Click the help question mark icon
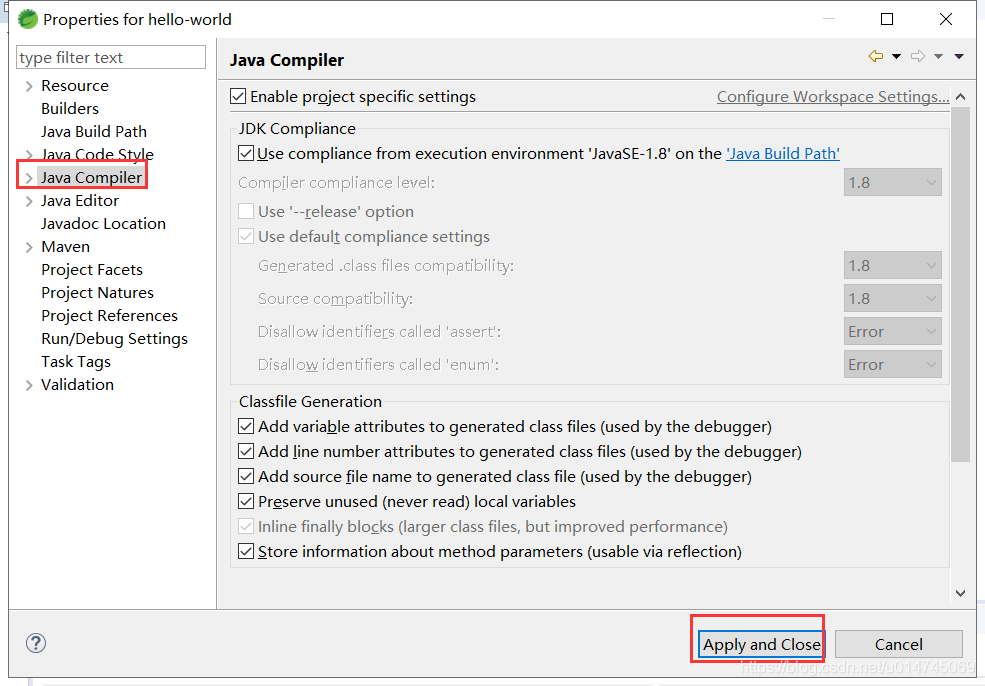Viewport: 985px width, 686px height. pyautogui.click(x=36, y=643)
